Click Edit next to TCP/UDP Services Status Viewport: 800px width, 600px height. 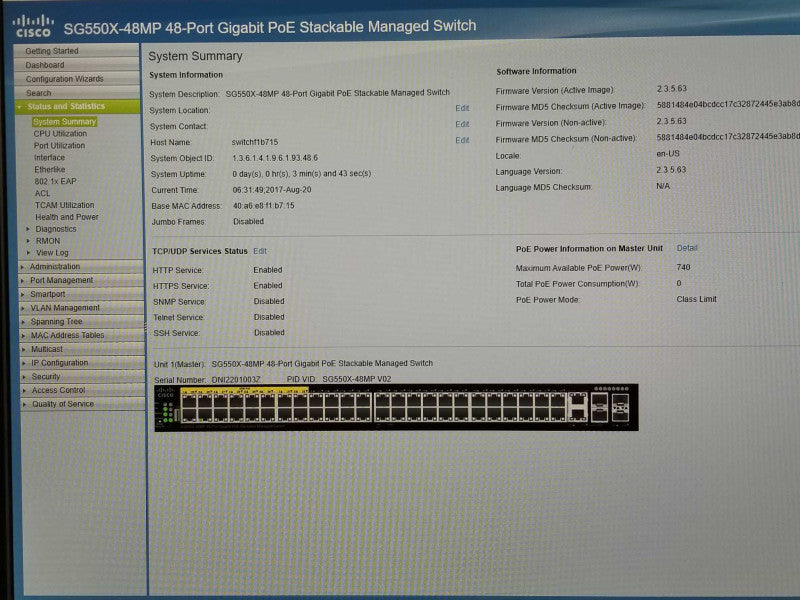click(x=260, y=251)
